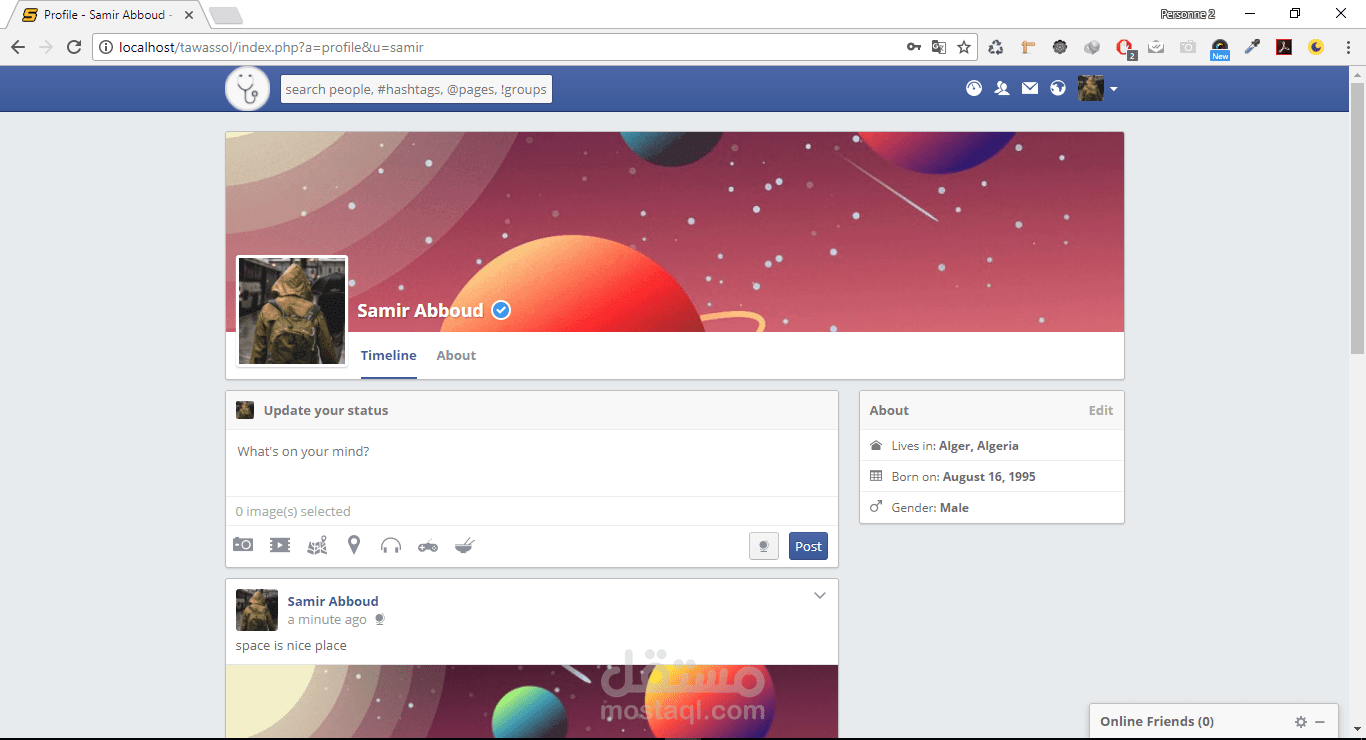Click the Opera extension with badge 2
This screenshot has height=740, width=1366.
(1125, 48)
